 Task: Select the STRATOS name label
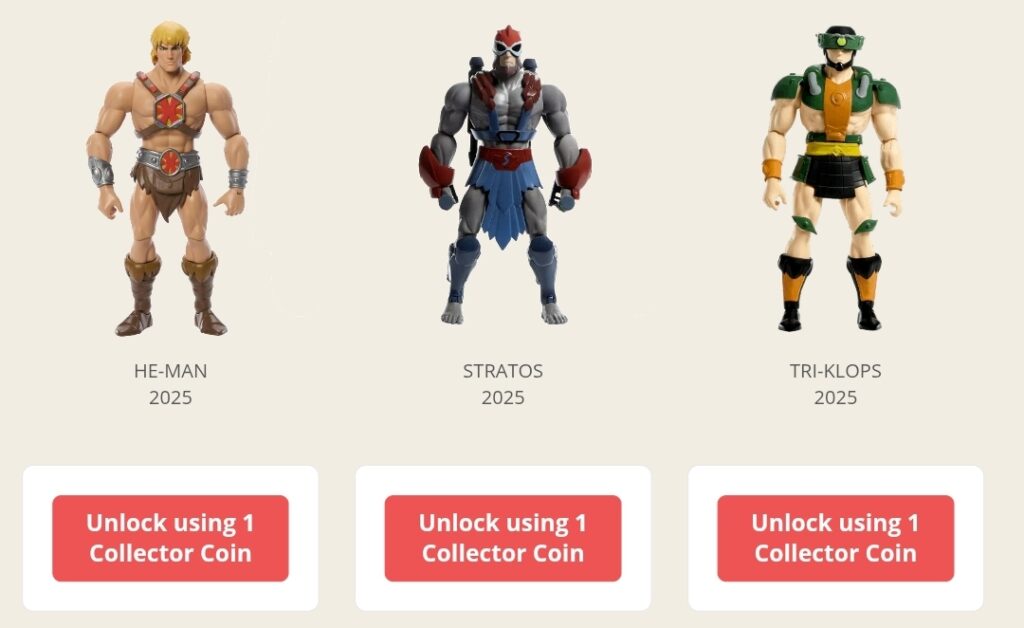[x=503, y=371]
